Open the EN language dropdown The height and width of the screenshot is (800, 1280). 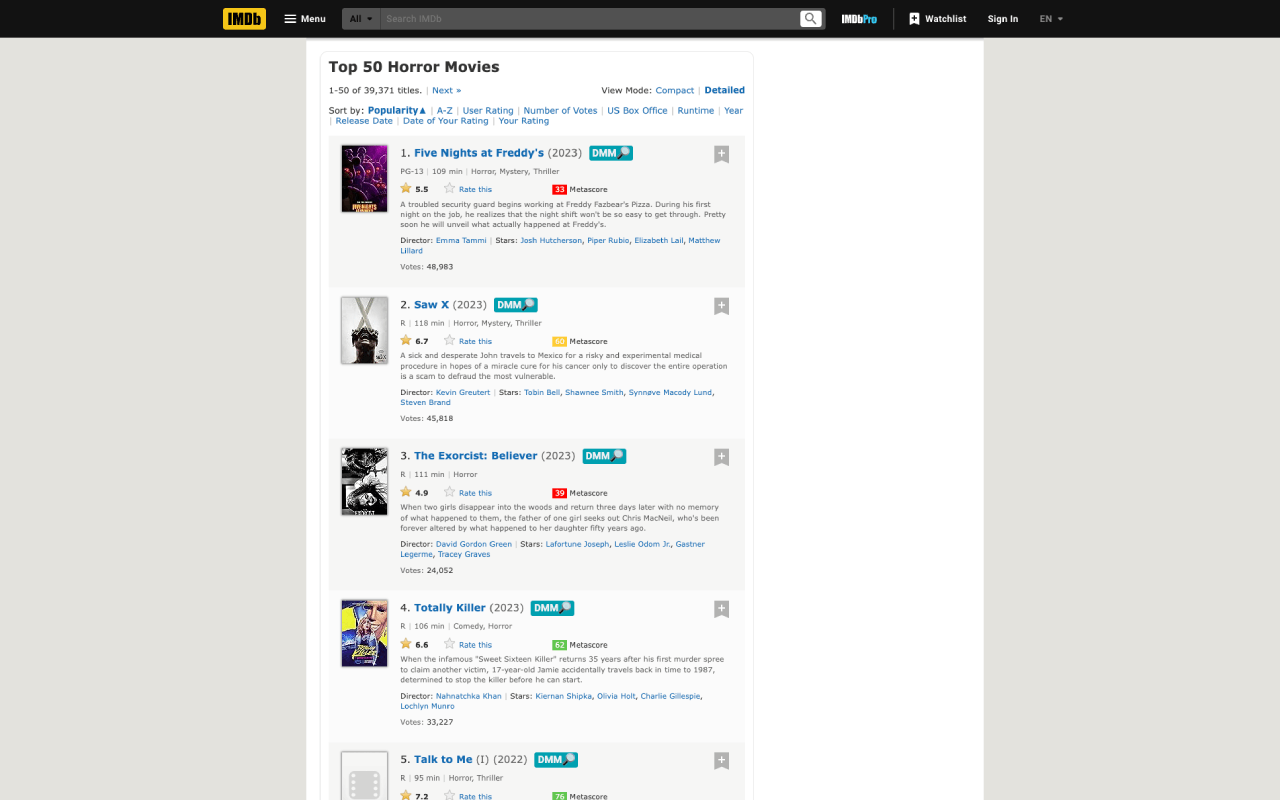1051,19
